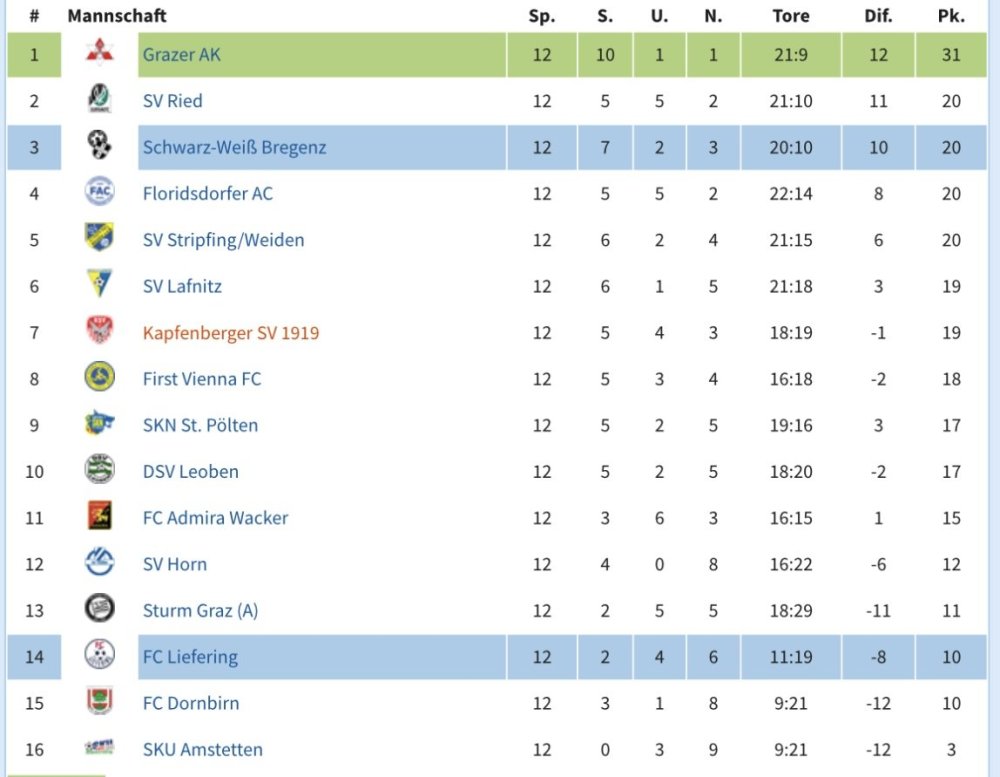
Task: Click the First Vienna FC logo
Action: click(x=99, y=378)
